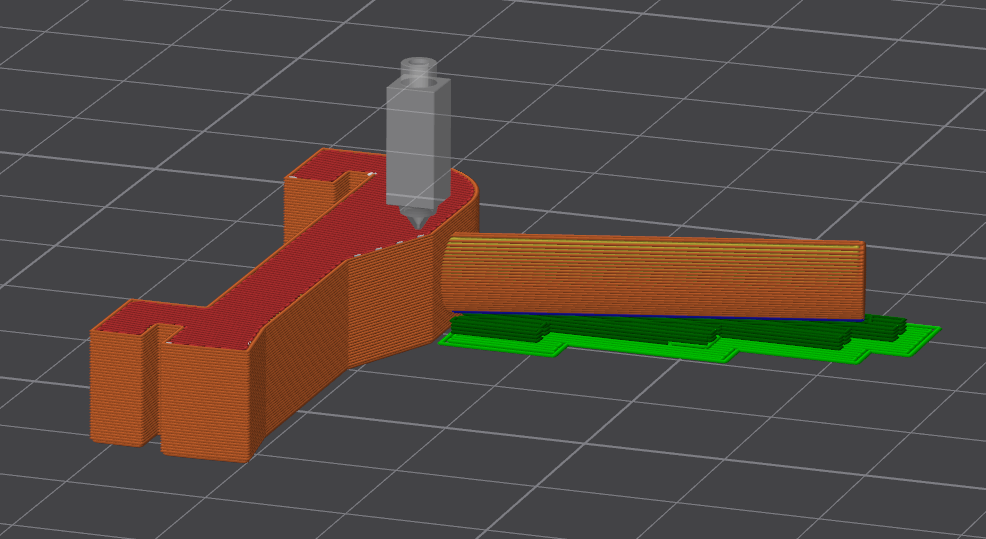Click the blue support interface layer

tap(657, 314)
